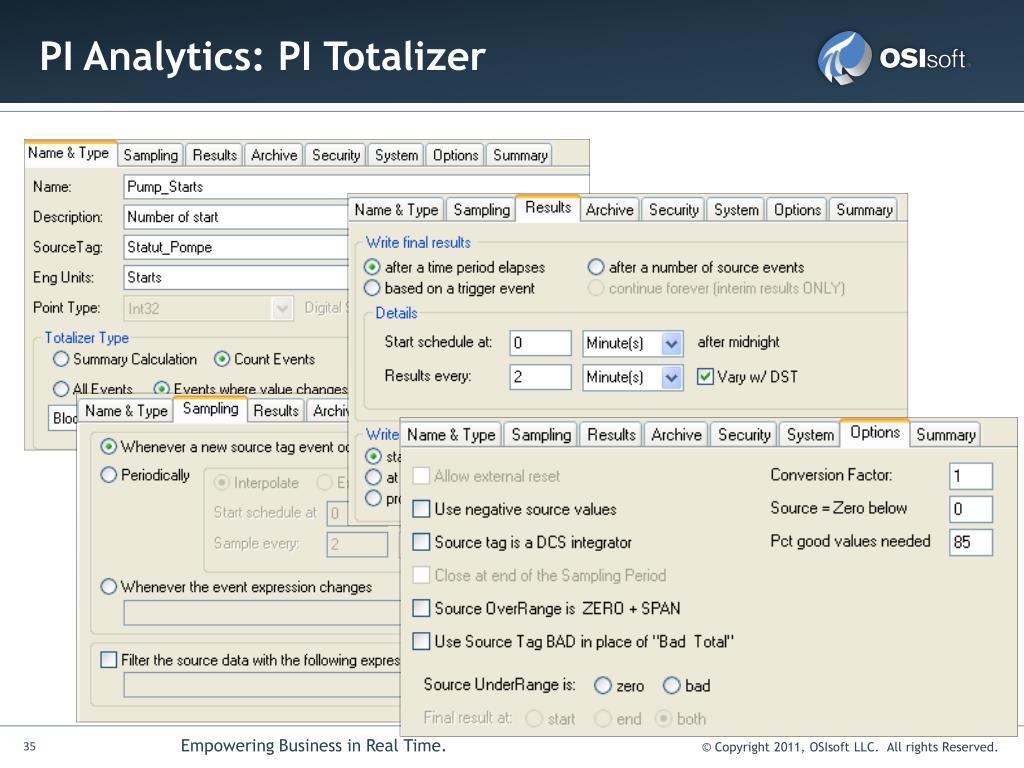Open the Start schedule at units dropdown
Viewport: 1024px width, 768px height.
[x=672, y=343]
